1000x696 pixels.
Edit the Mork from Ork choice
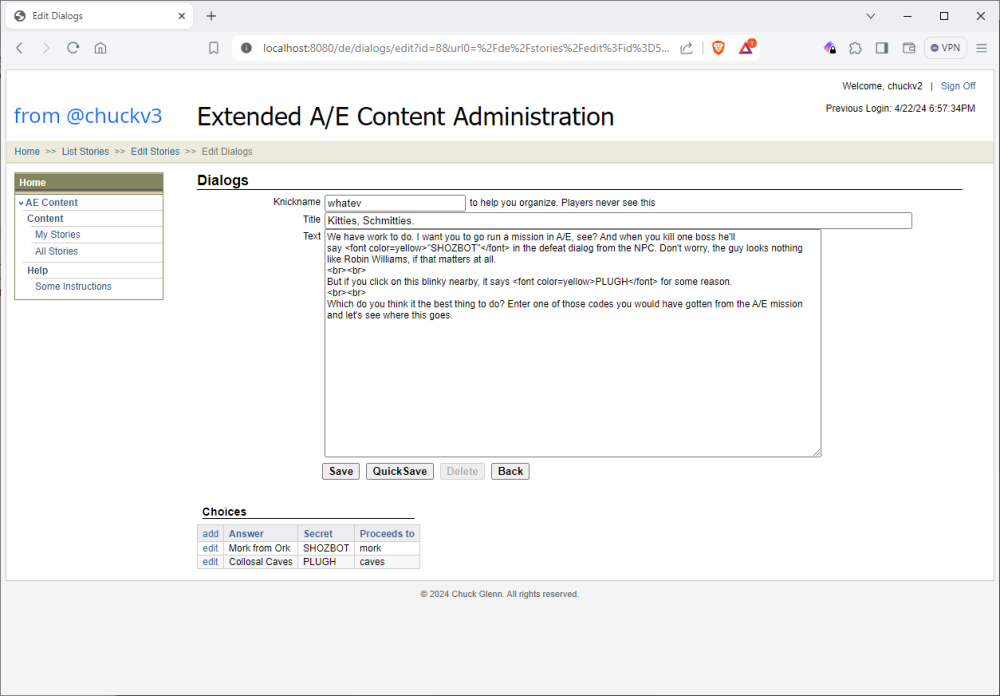210,548
